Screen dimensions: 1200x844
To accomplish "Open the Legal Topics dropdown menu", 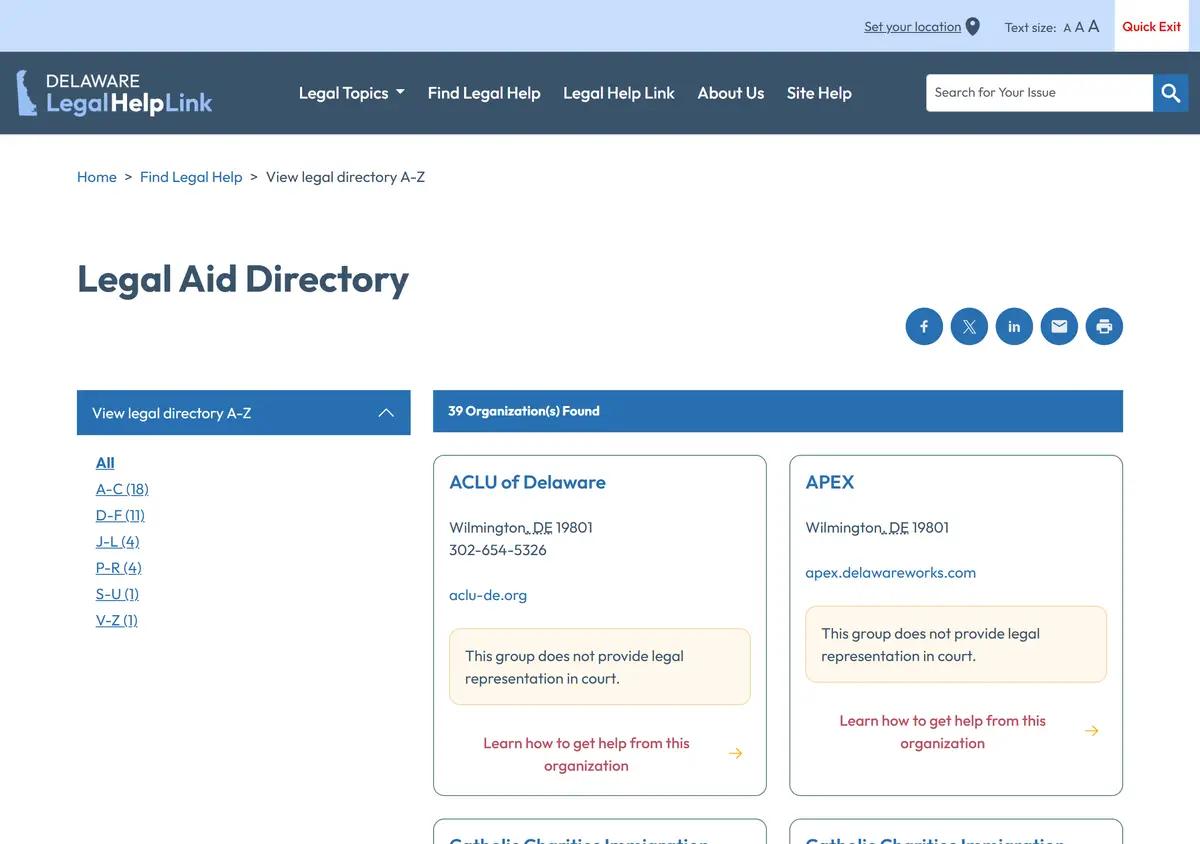I will point(352,93).
